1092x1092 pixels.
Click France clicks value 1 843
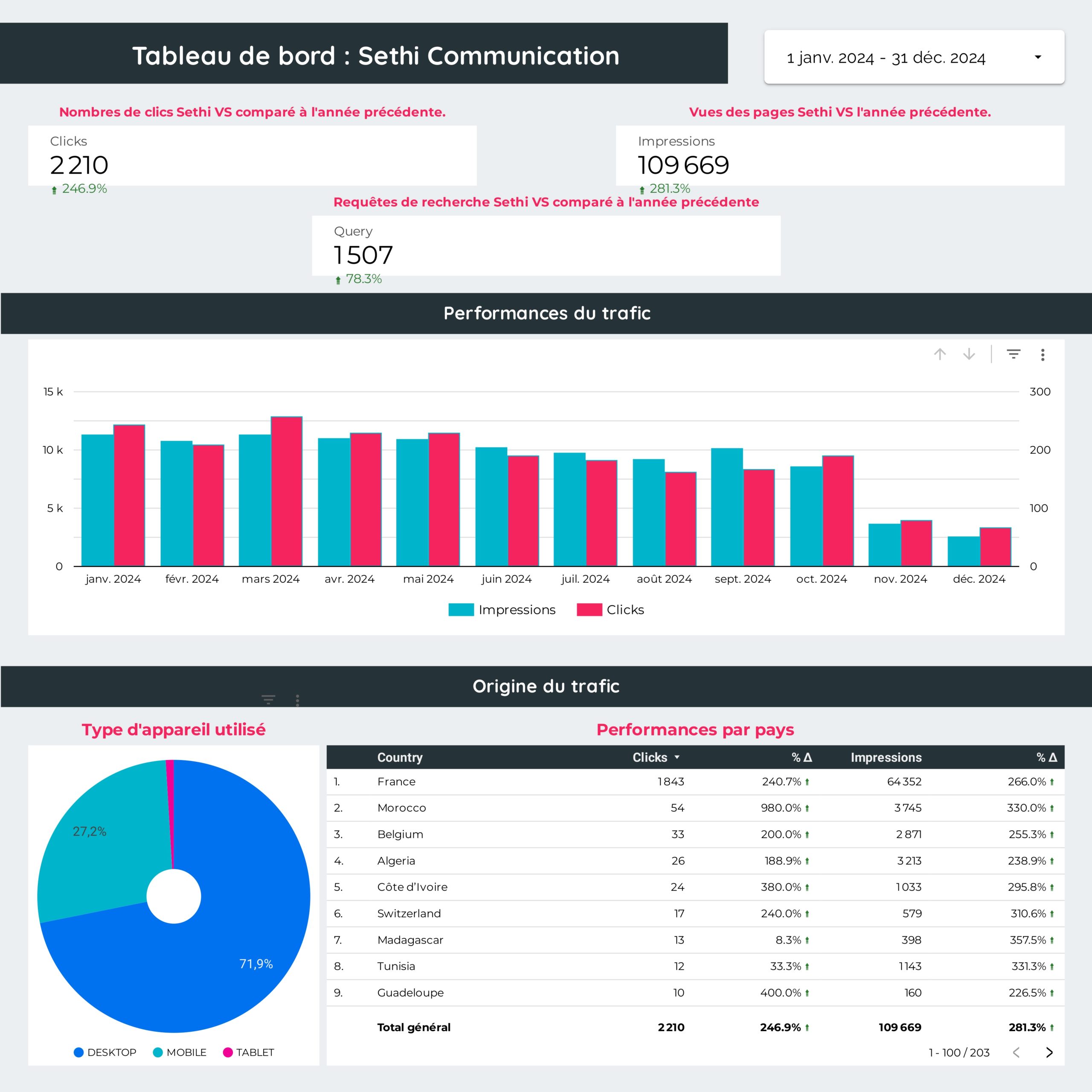[671, 782]
